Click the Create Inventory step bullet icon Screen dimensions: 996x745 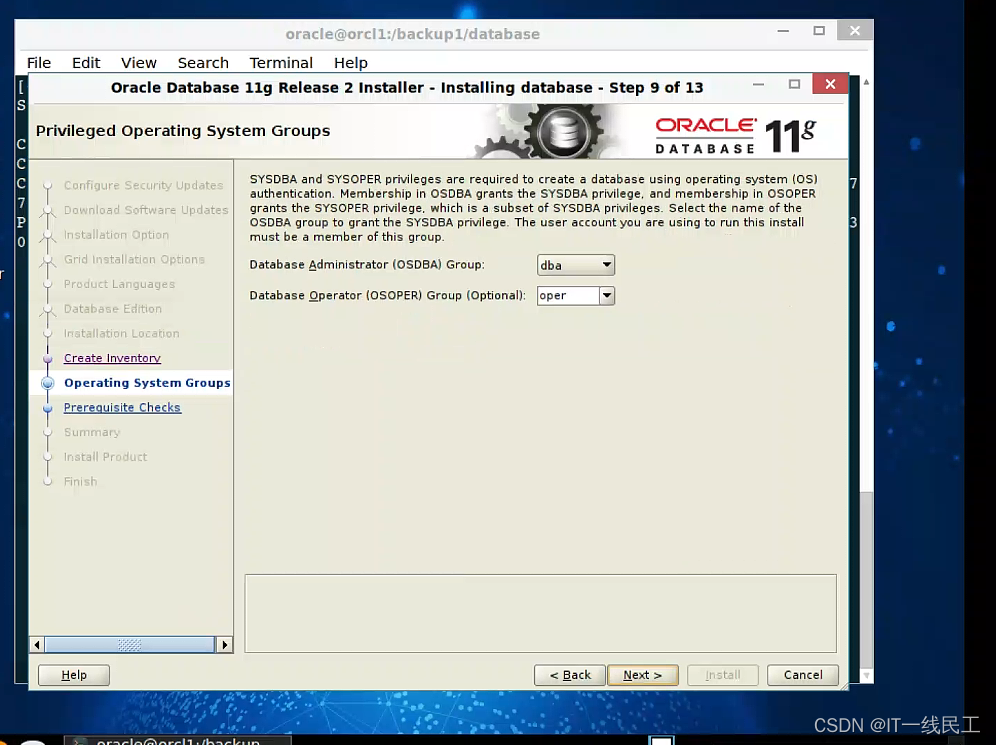tap(48, 358)
